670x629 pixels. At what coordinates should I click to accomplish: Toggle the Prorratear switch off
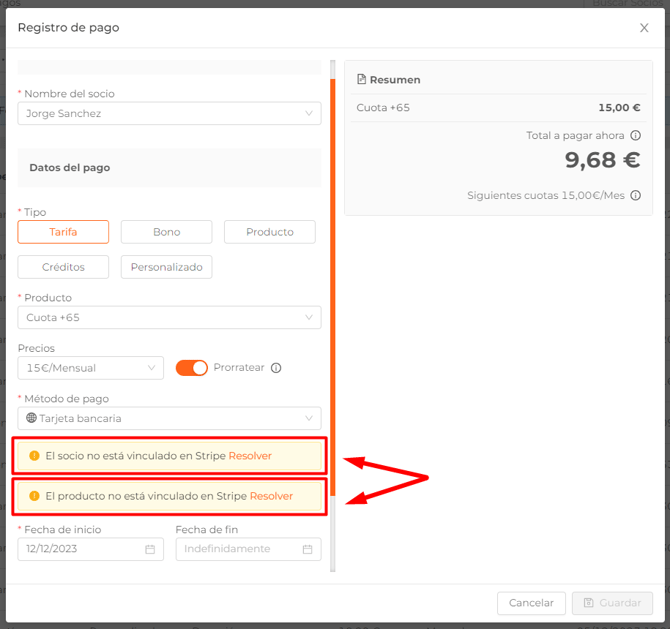(x=191, y=368)
